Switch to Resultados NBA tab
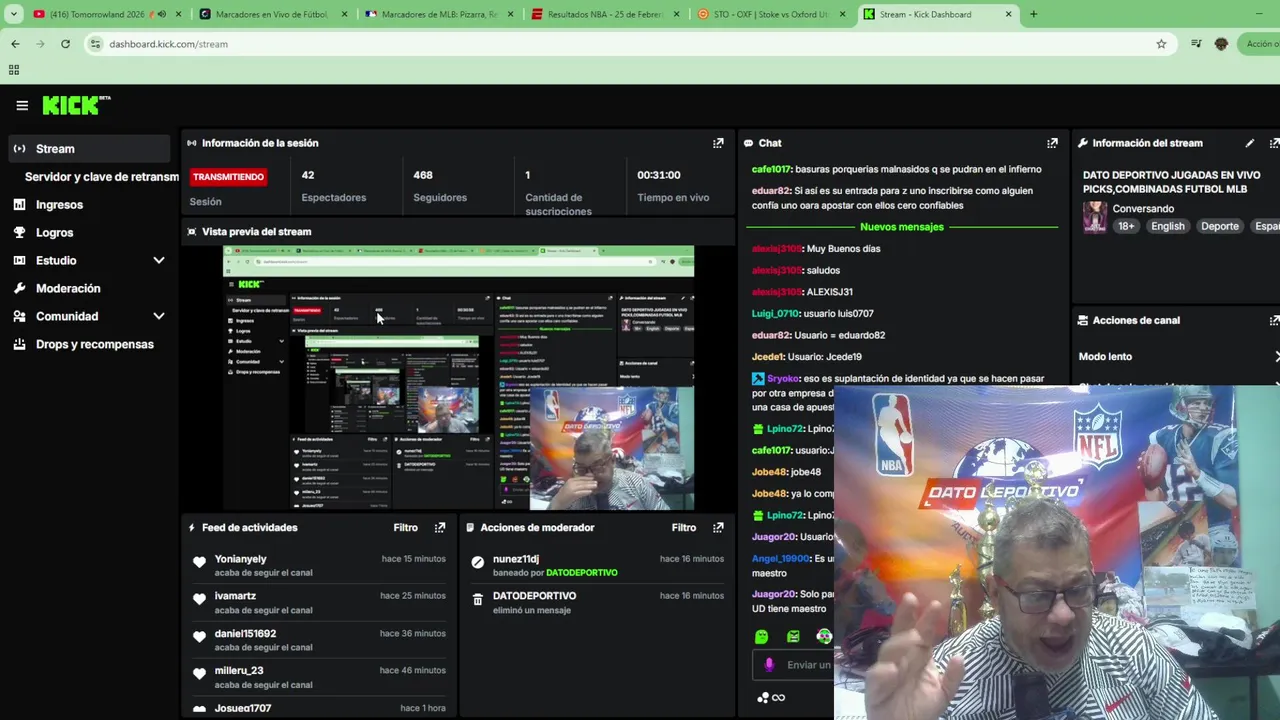The image size is (1280, 720). tap(605, 14)
